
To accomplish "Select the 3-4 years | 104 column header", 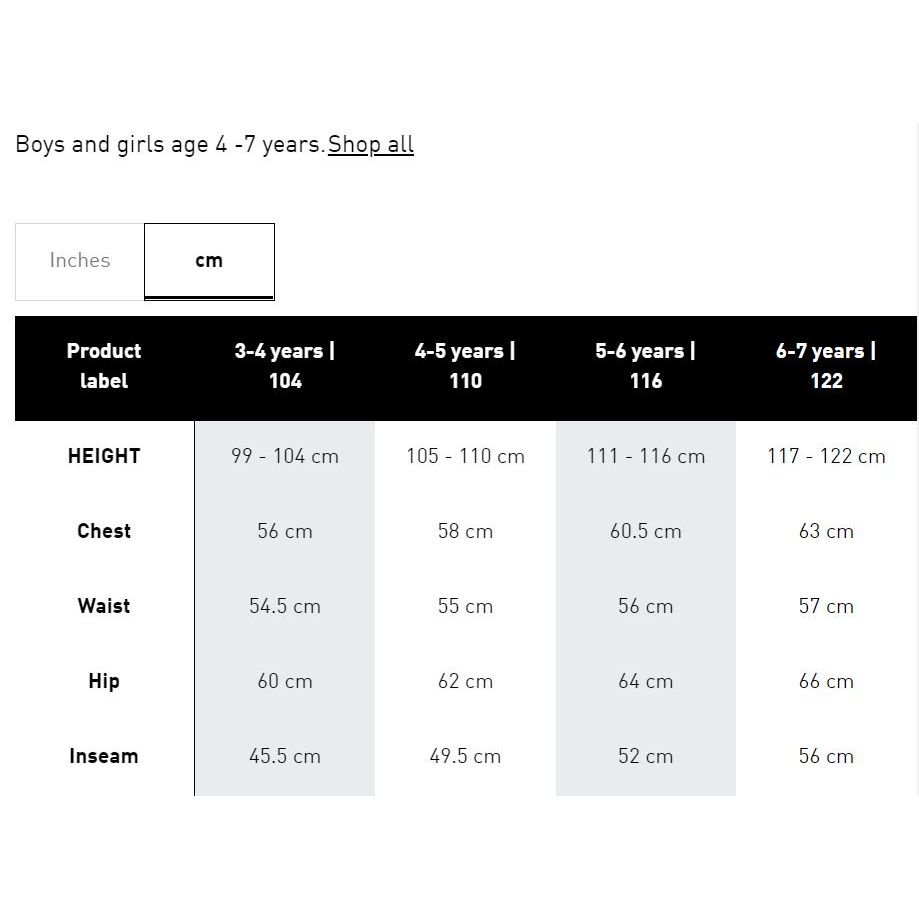I will 285,366.
